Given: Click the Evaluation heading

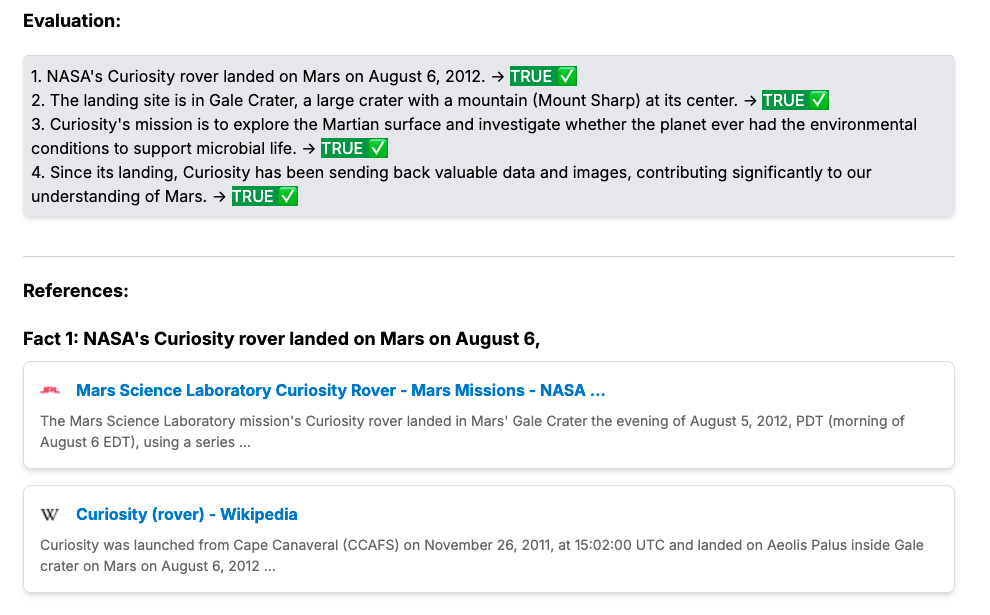Looking at the screenshot, I should coord(72,20).
